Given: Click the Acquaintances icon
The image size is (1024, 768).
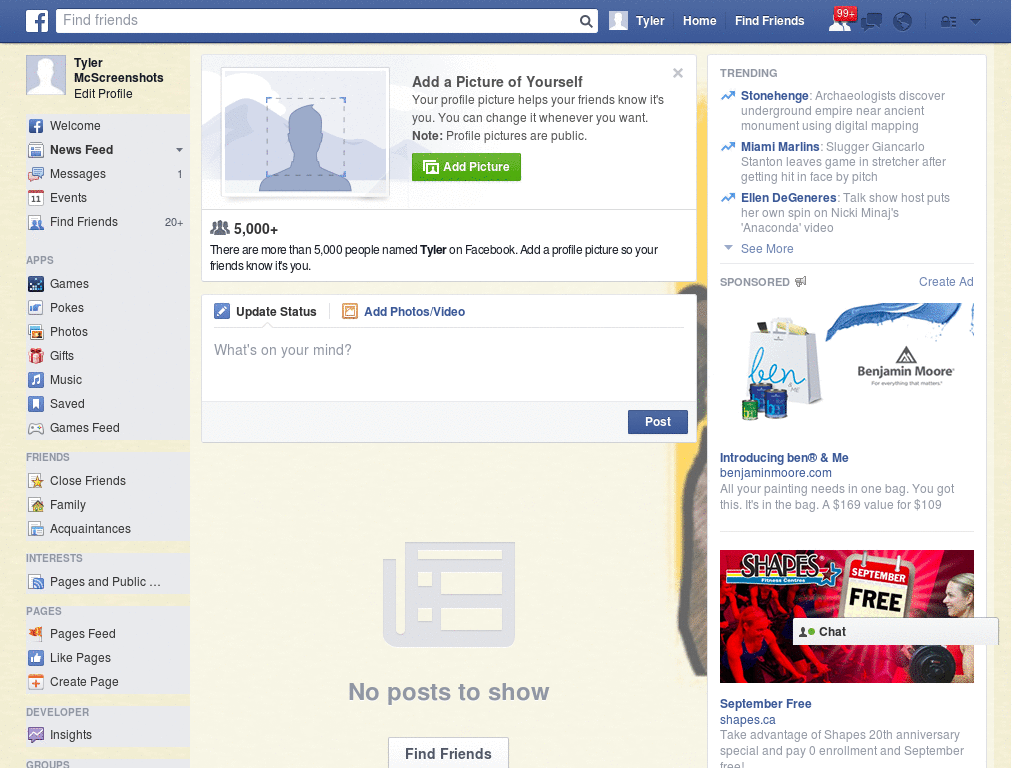Looking at the screenshot, I should click(36, 529).
